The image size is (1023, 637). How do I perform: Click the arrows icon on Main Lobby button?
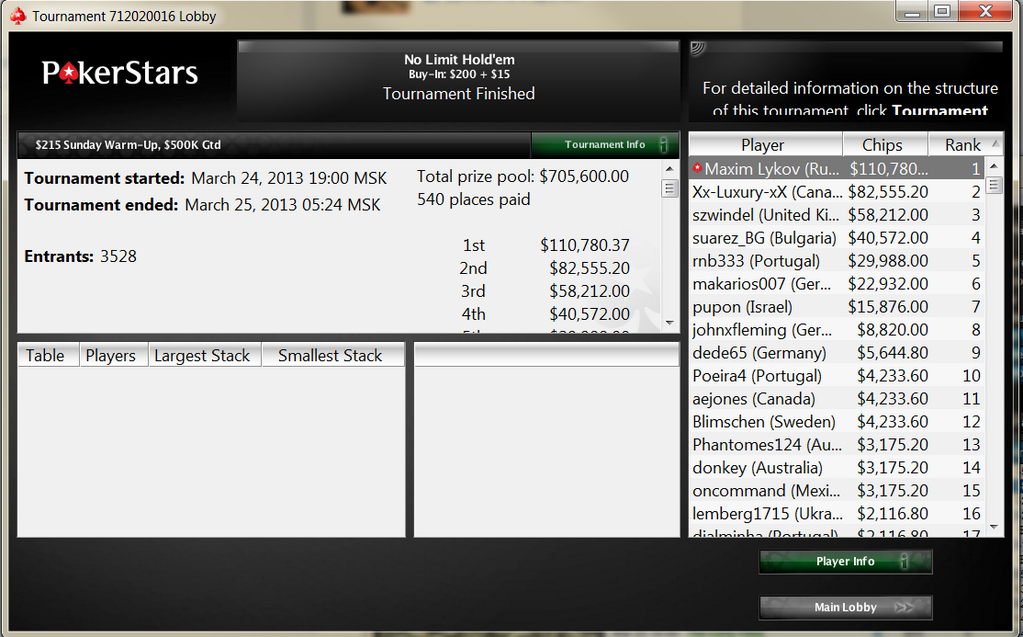coord(904,607)
